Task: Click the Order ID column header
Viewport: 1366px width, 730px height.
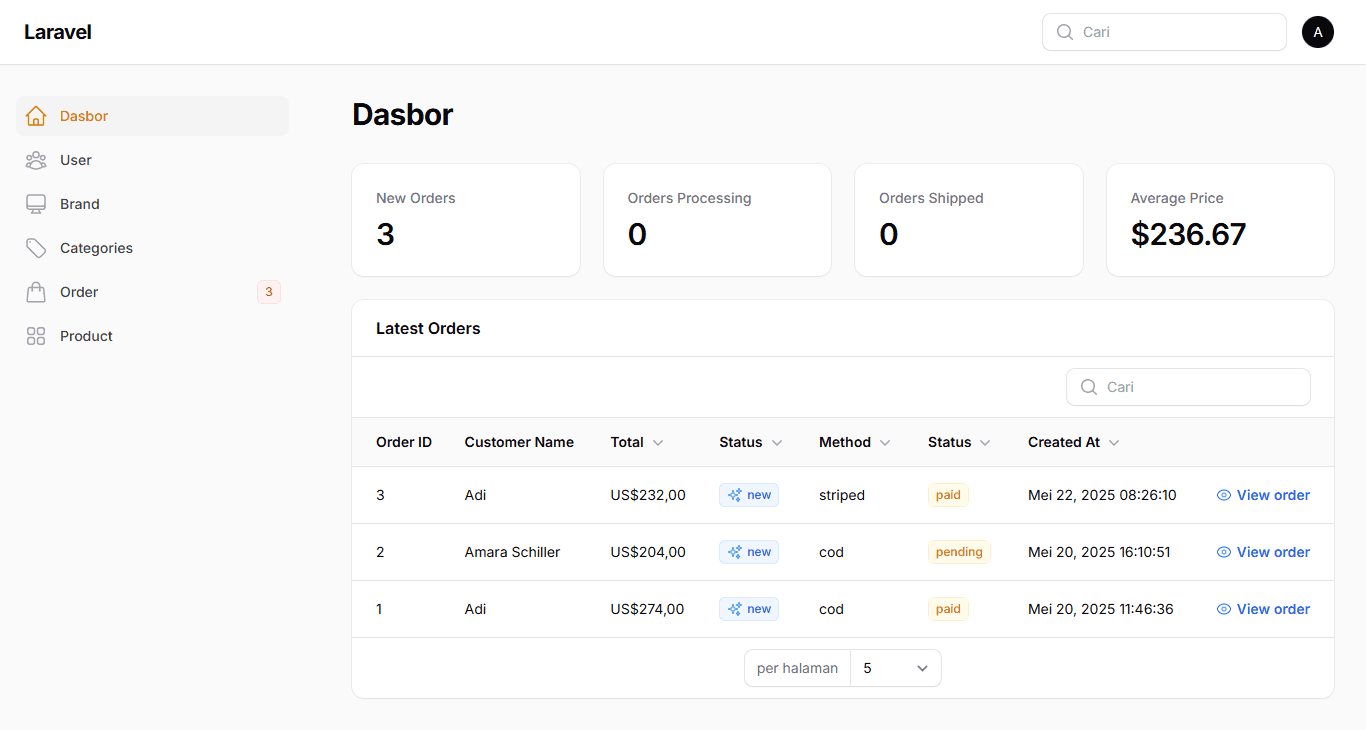Action: pos(404,442)
